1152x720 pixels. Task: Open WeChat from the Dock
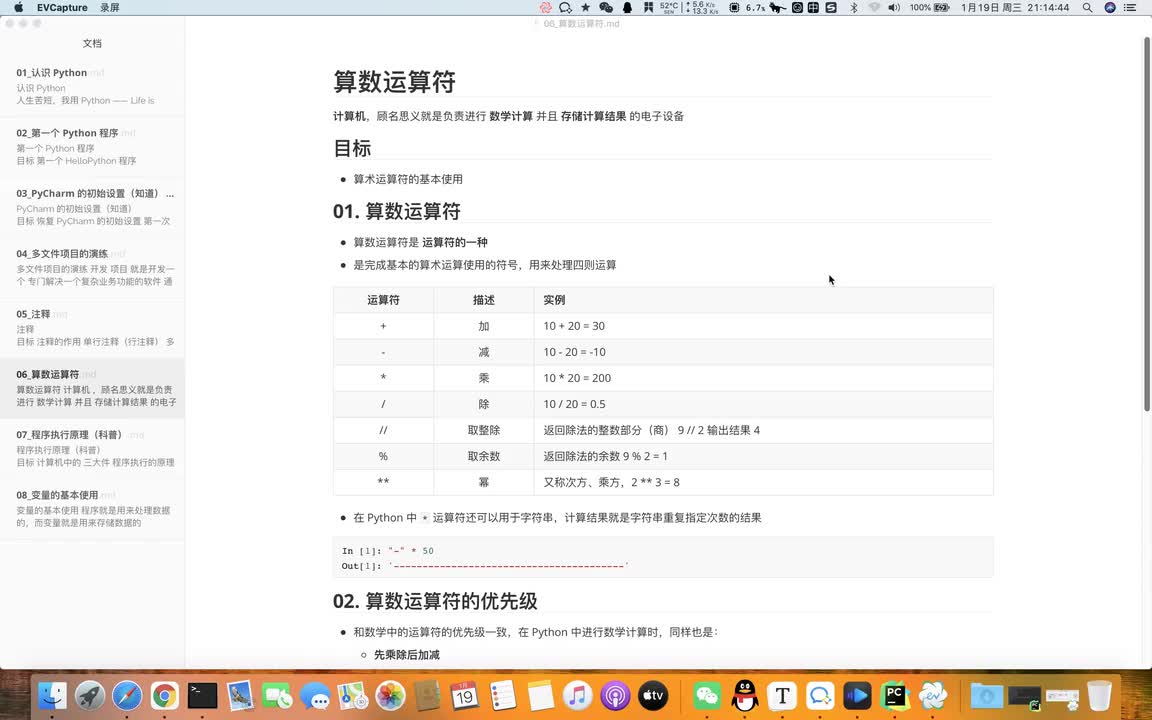coord(707,695)
